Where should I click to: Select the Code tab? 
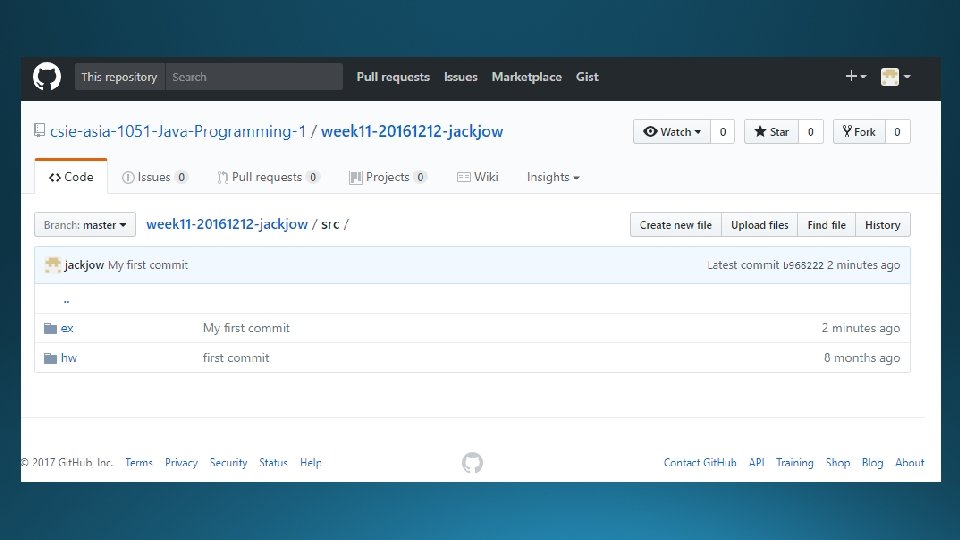tap(71, 177)
